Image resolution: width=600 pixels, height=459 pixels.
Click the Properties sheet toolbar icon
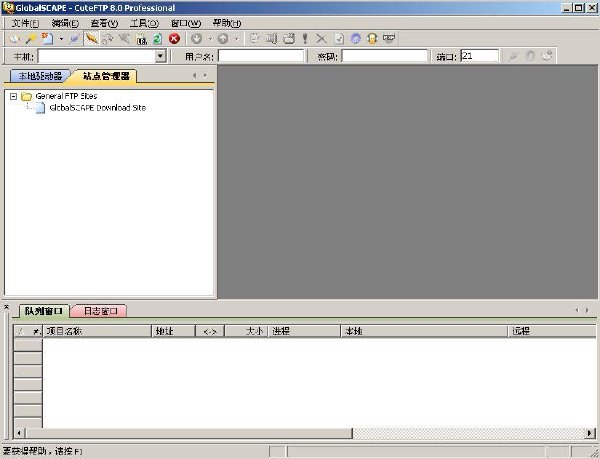pyautogui.click(x=339, y=39)
